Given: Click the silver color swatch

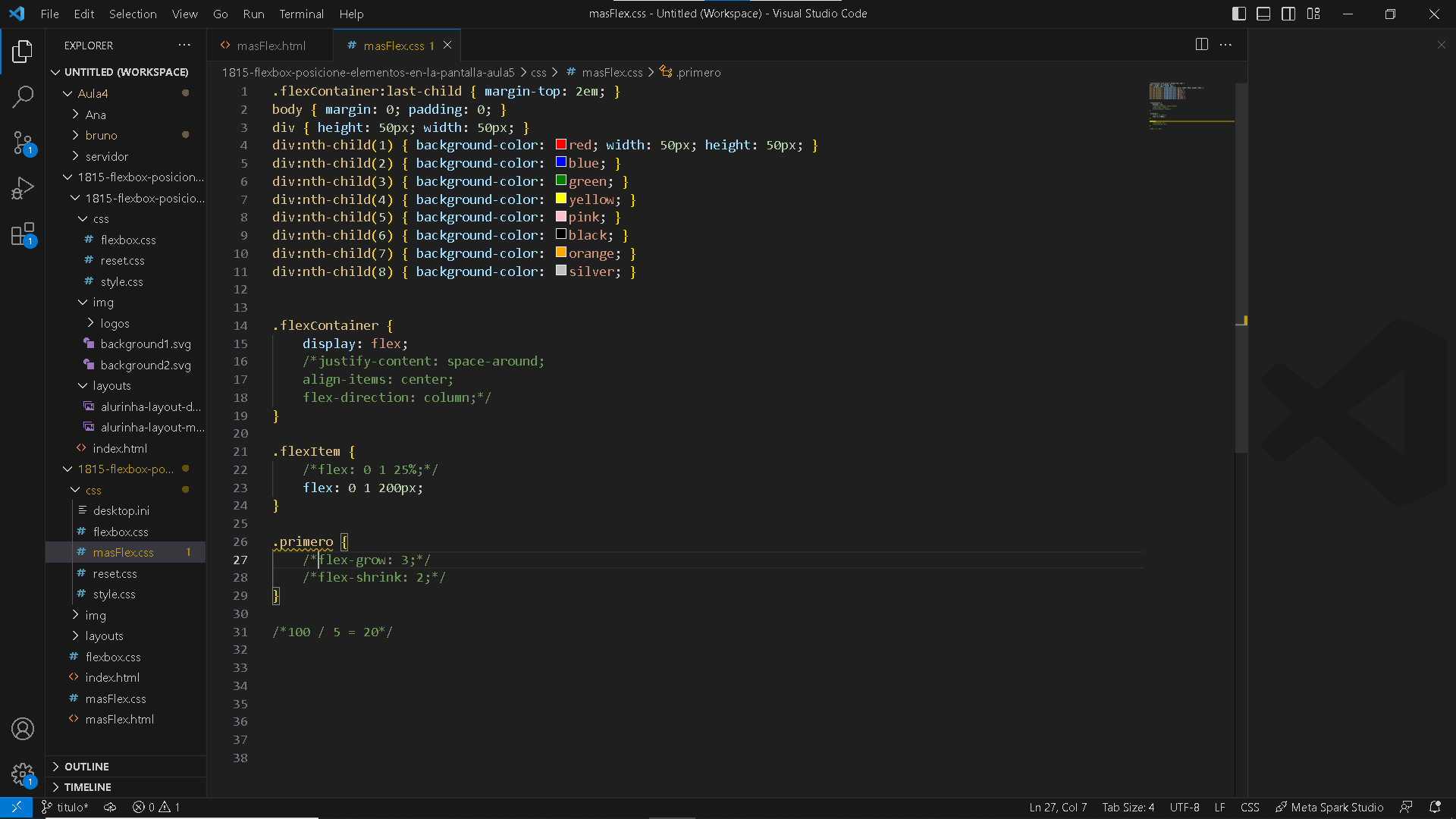Looking at the screenshot, I should click(x=561, y=271).
